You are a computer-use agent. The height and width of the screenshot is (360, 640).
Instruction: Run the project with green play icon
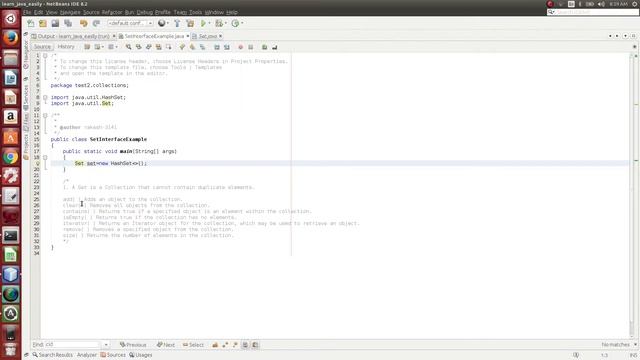click(x=203, y=23)
